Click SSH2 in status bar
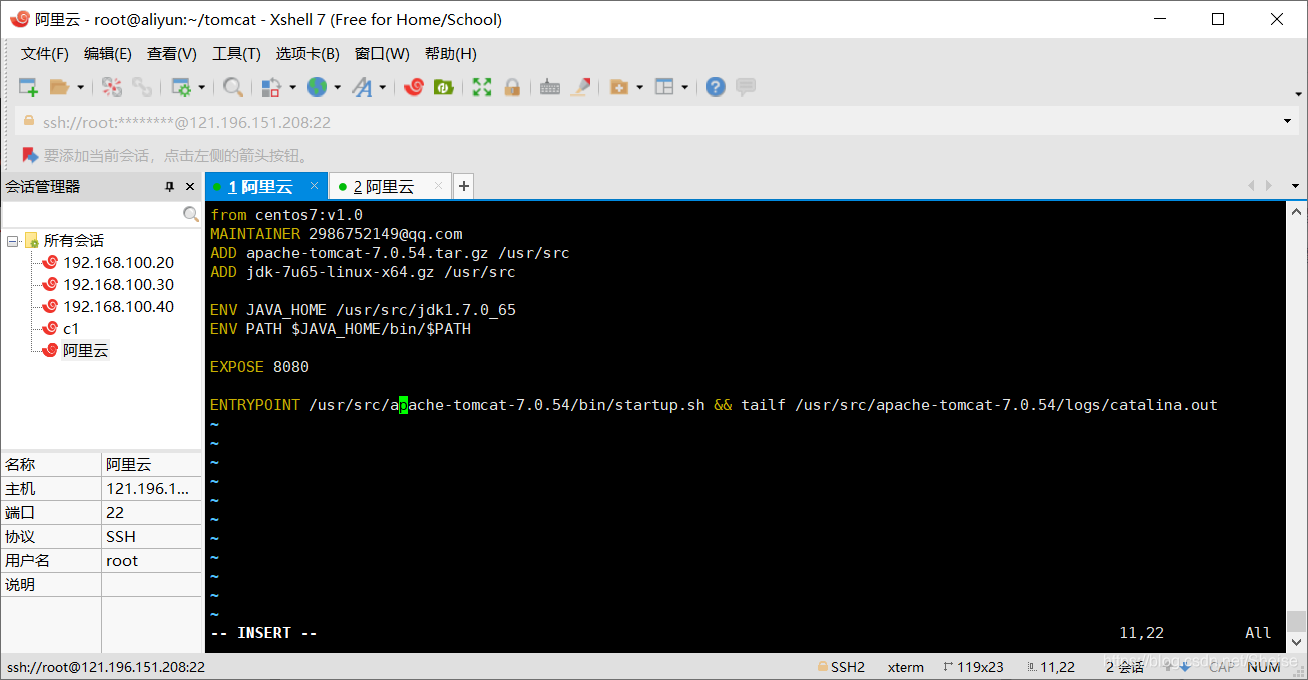1308x680 pixels. tap(841, 667)
